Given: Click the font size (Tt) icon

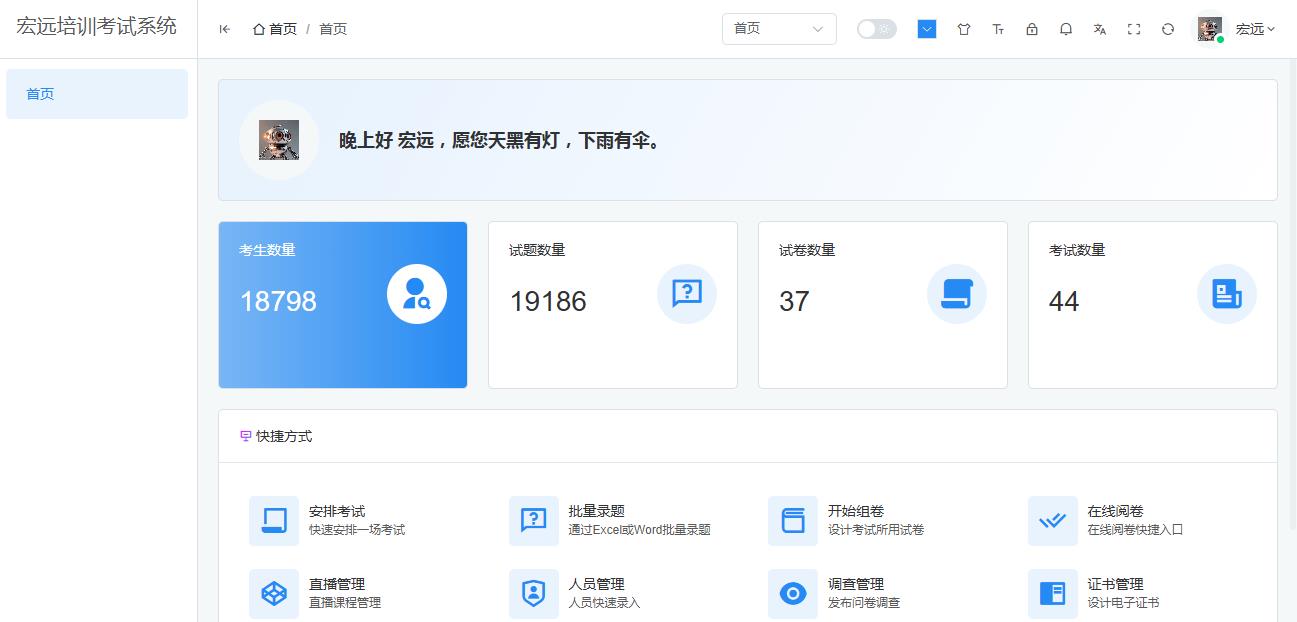Looking at the screenshot, I should 997,29.
